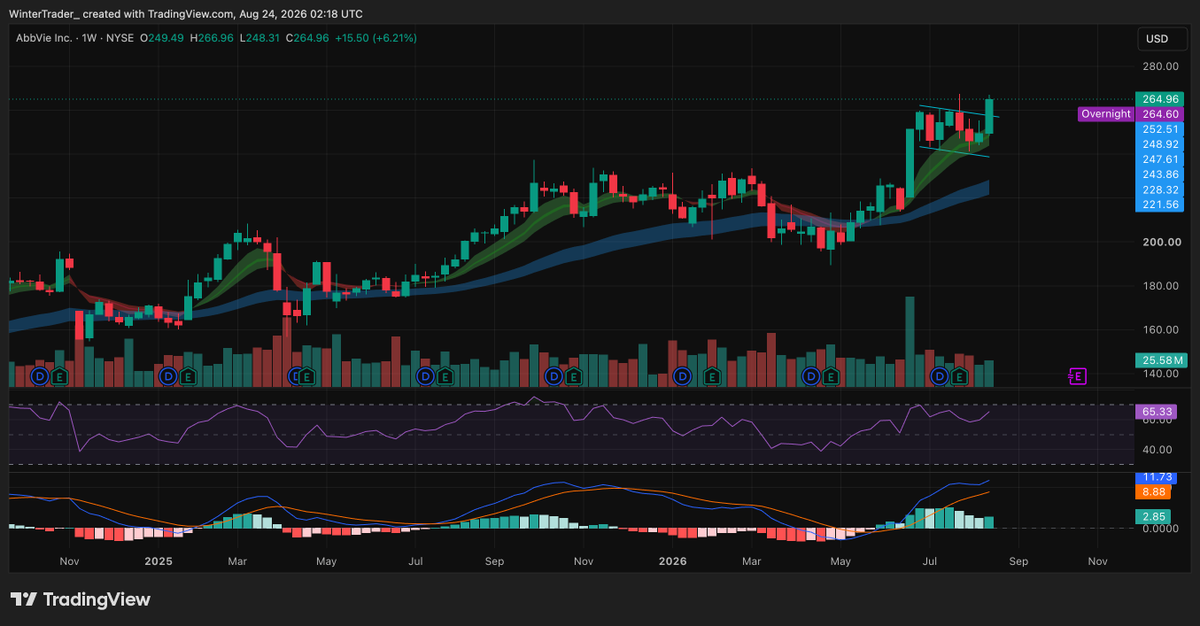Screen dimensions: 1200x626
Task: Open the dividend marker just before May 2026
Action: pos(811,377)
